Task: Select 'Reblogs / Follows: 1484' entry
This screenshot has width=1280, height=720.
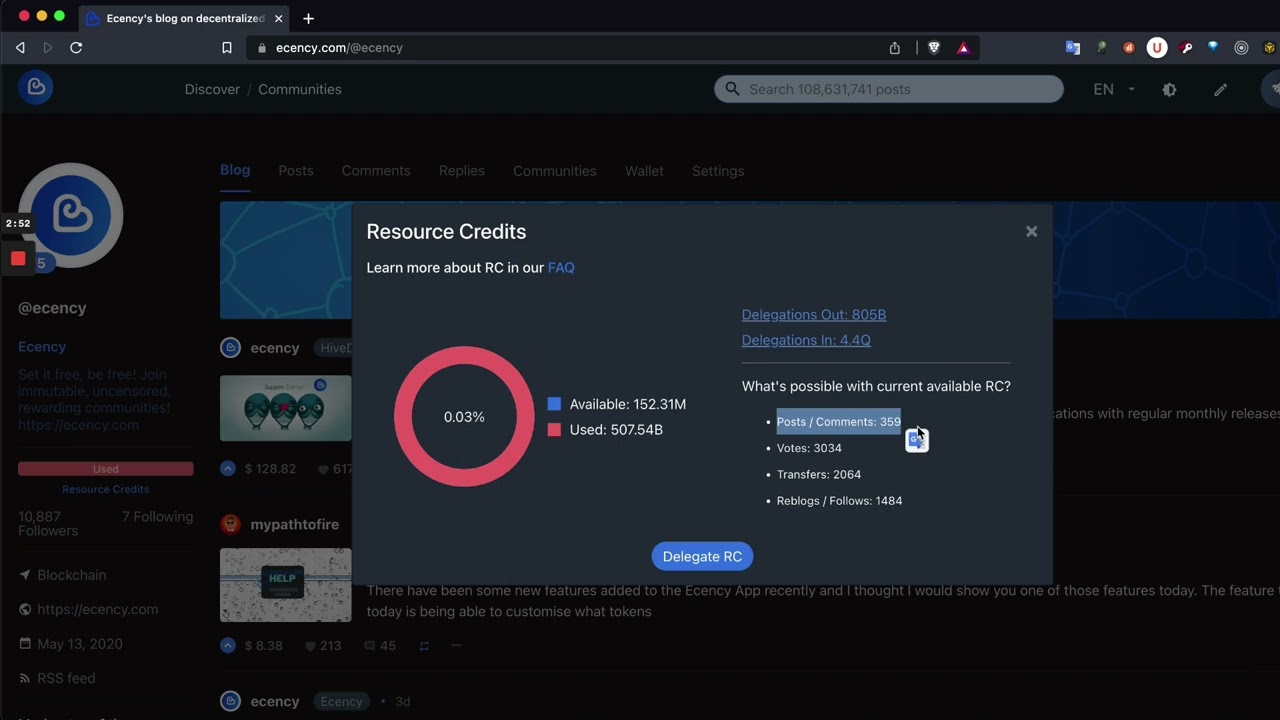Action: [x=839, y=501]
